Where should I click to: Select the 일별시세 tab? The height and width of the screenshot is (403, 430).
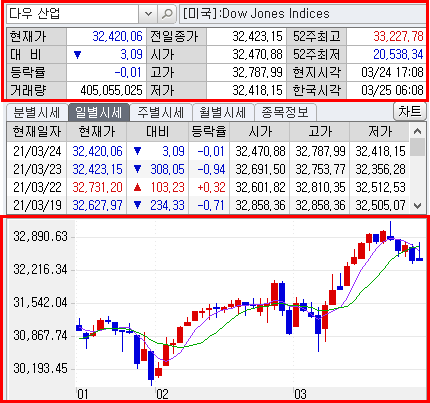pyautogui.click(x=99, y=113)
